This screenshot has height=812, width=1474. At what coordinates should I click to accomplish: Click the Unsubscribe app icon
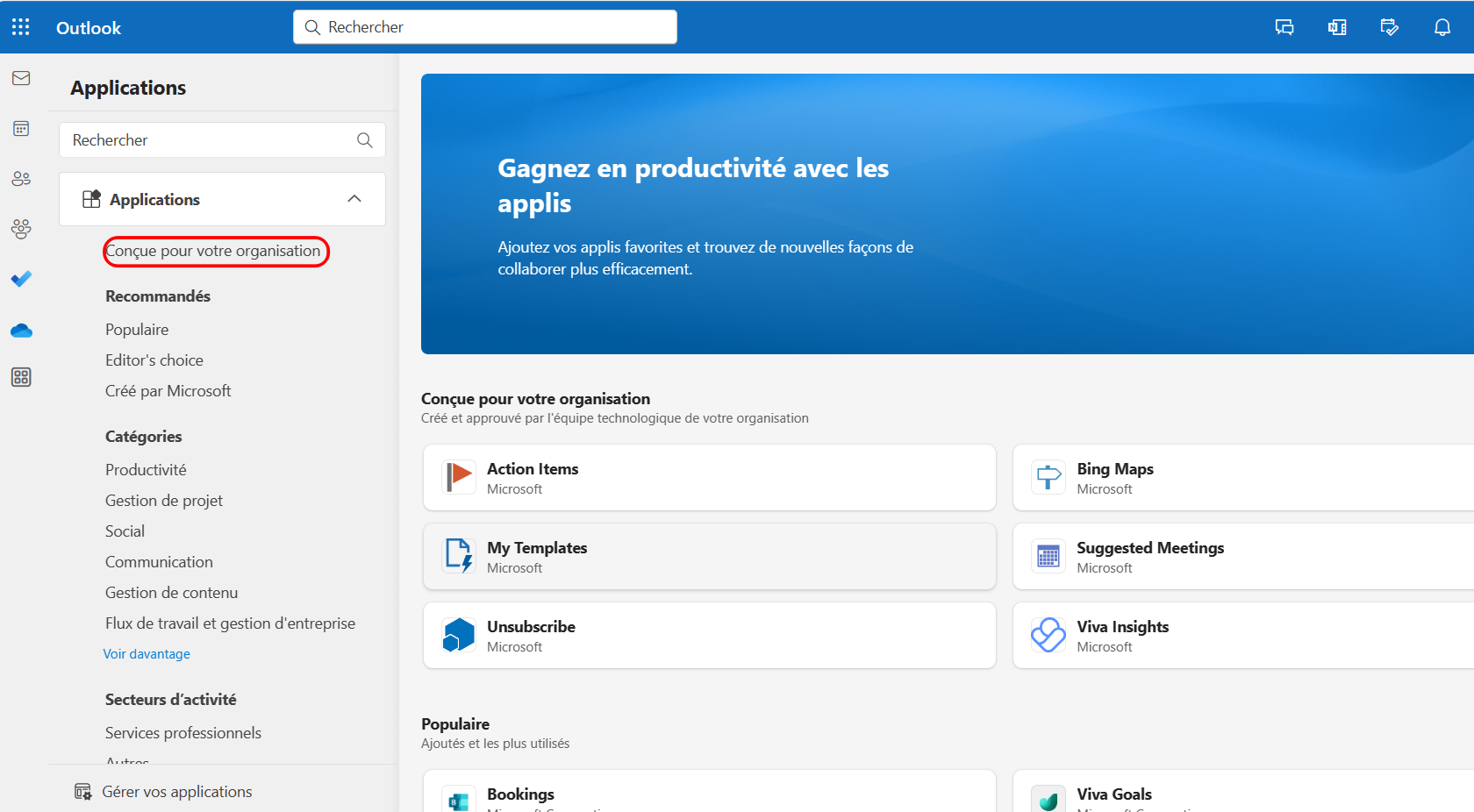click(459, 635)
